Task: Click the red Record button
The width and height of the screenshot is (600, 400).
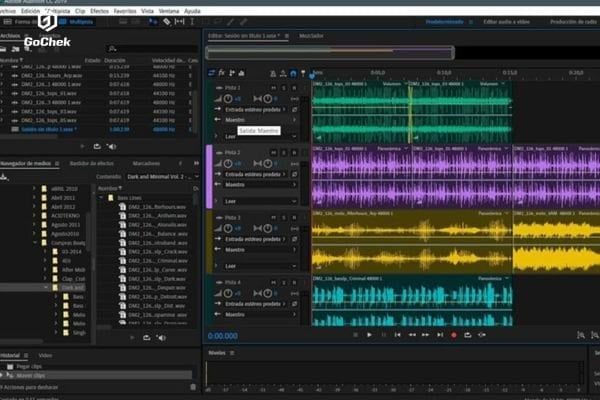Action: [453, 335]
